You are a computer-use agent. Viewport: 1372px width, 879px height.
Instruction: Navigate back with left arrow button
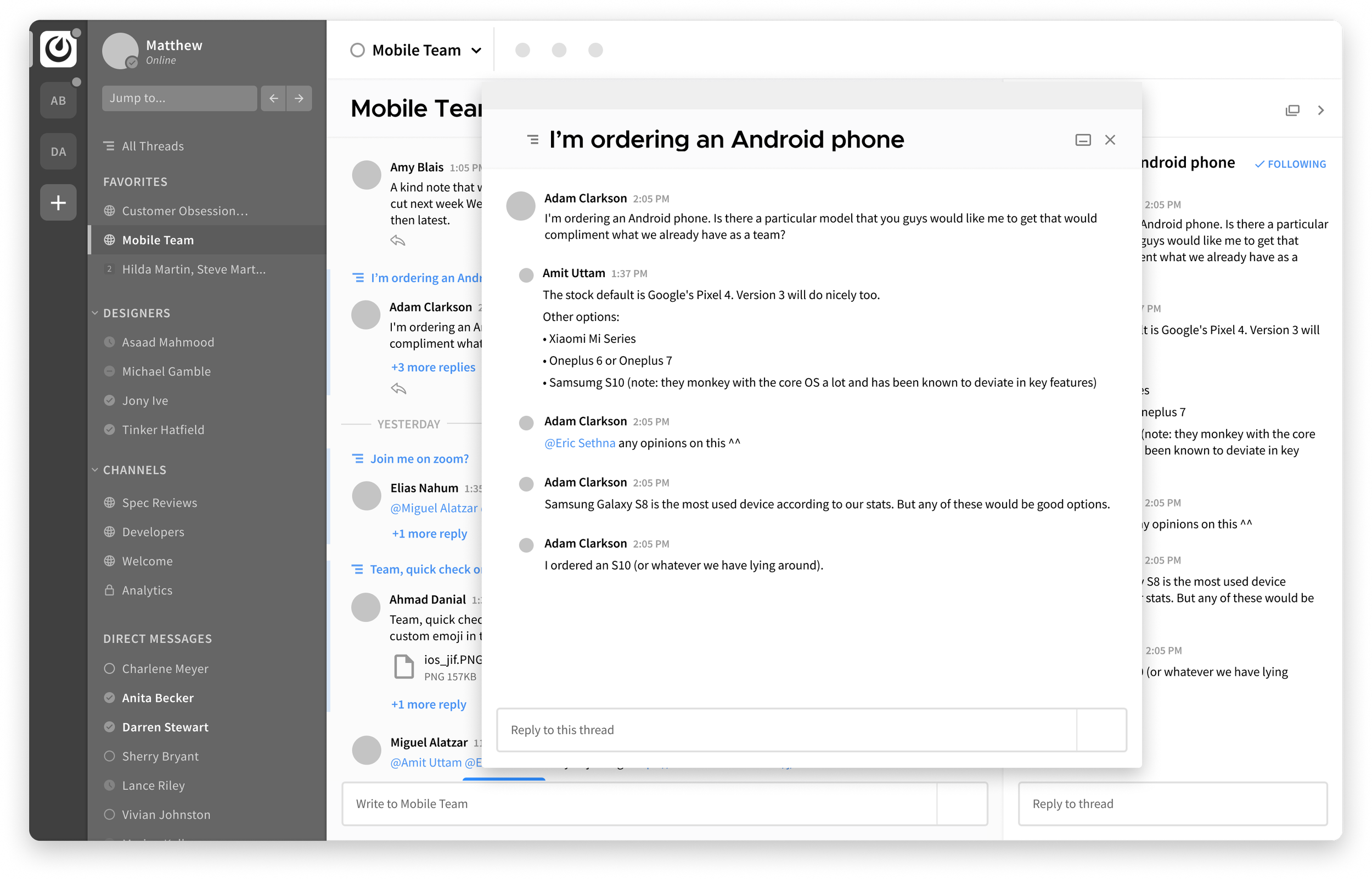(273, 98)
